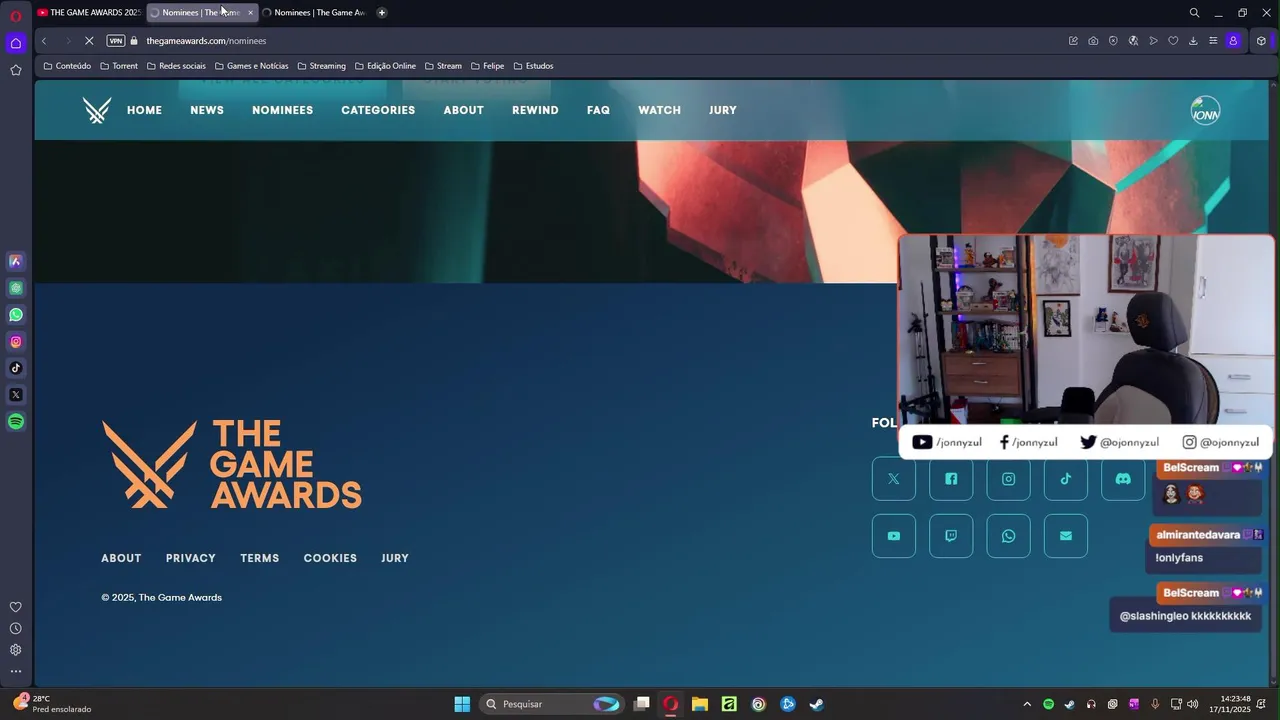The width and height of the screenshot is (1280, 720).
Task: Show hidden system tray icons chevron
Action: coord(1027,704)
